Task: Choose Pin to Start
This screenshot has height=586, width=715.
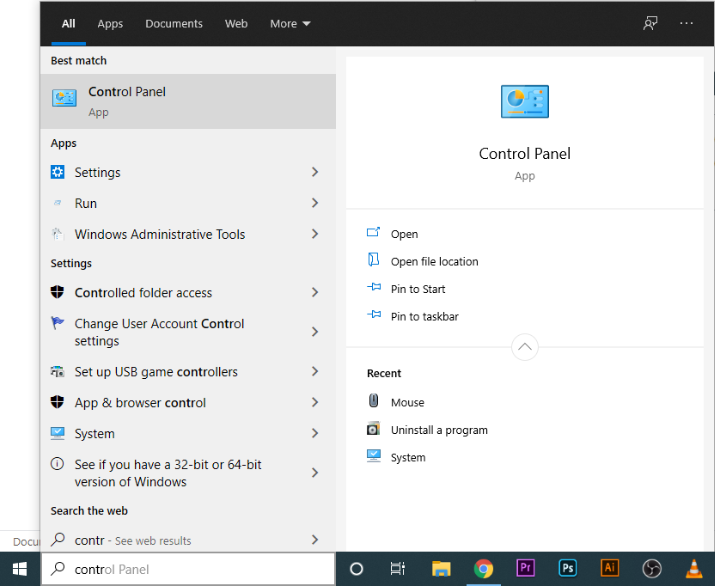Action: pyautogui.click(x=418, y=289)
